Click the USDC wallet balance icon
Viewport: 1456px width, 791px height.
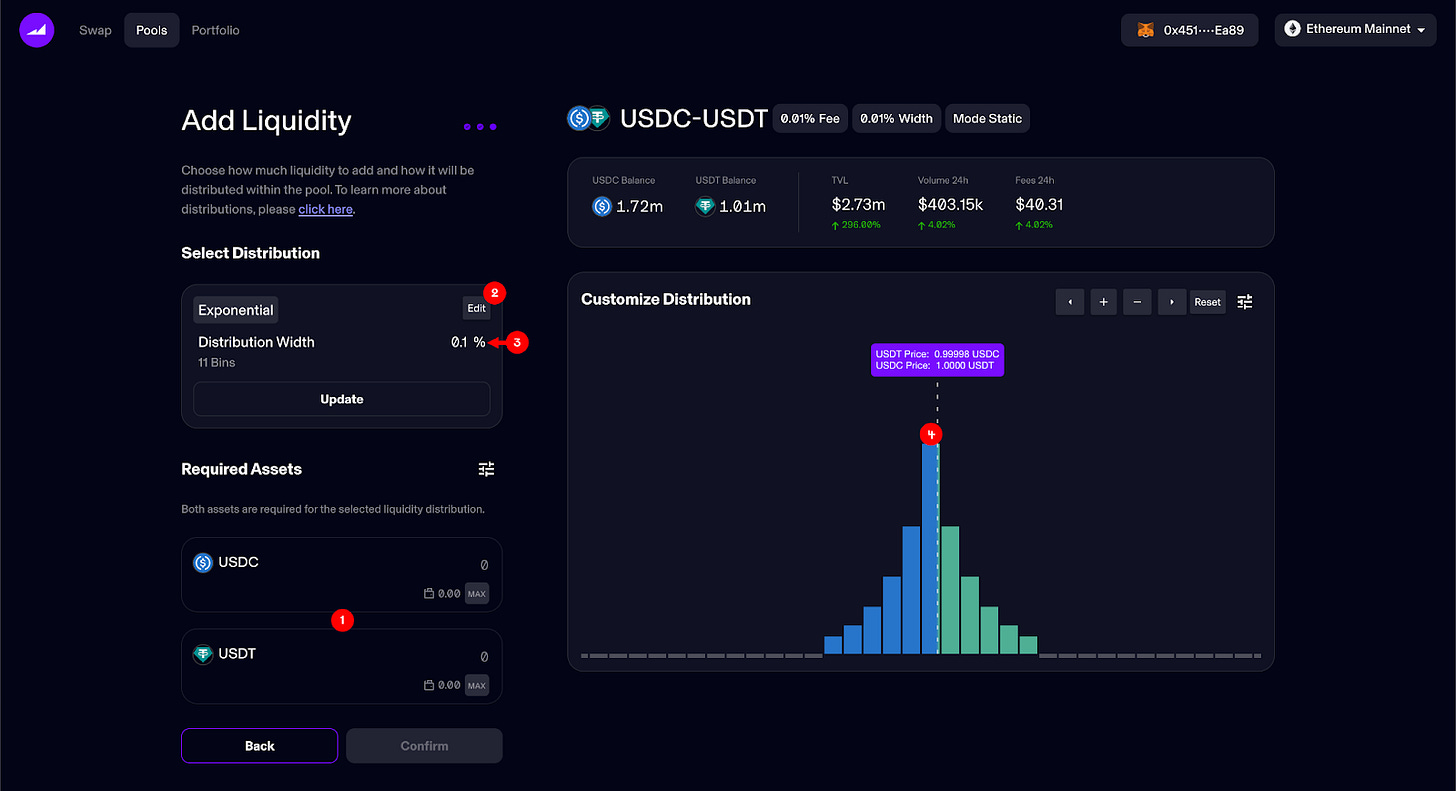[x=429, y=594]
